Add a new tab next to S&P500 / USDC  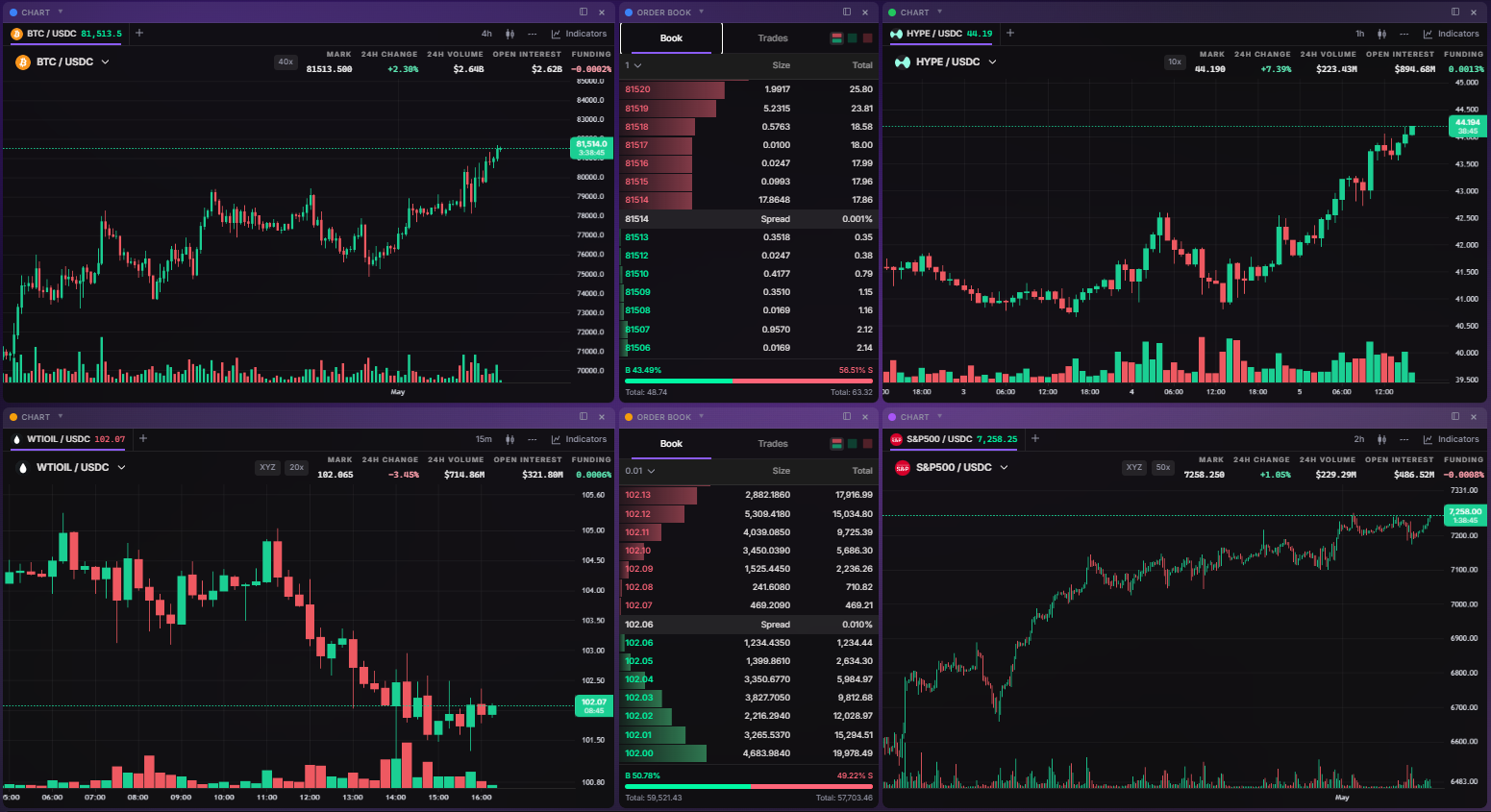point(1035,438)
